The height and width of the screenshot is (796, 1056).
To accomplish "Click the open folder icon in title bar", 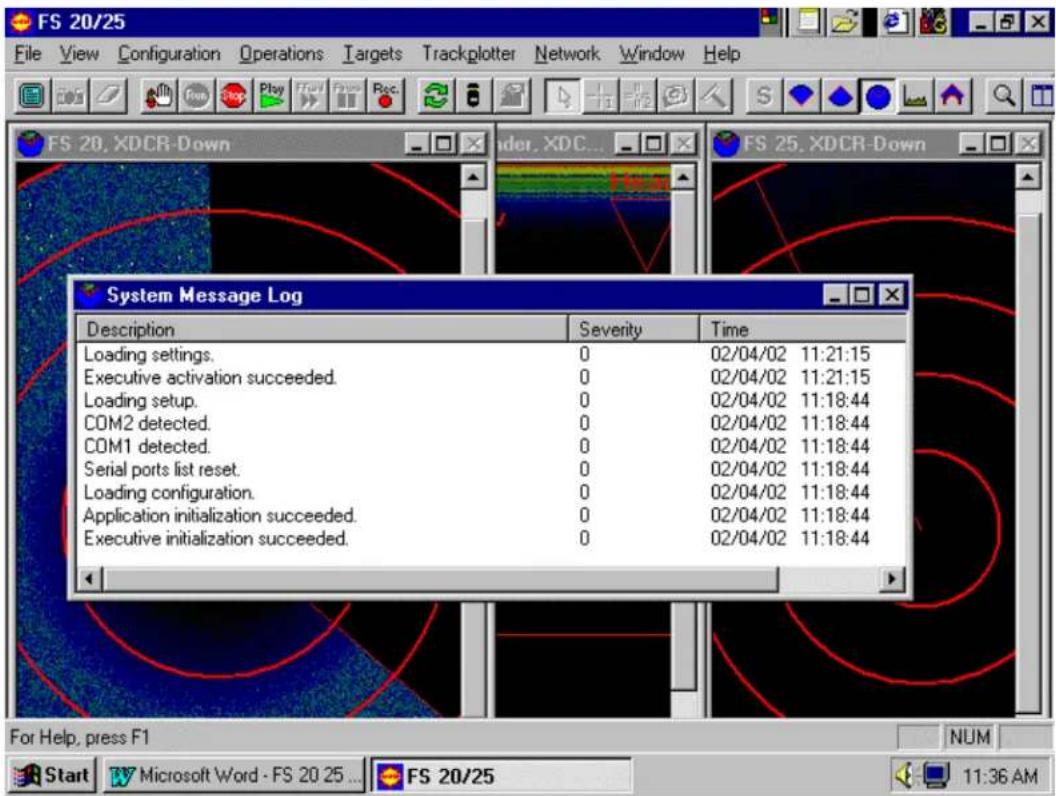I will click(845, 22).
